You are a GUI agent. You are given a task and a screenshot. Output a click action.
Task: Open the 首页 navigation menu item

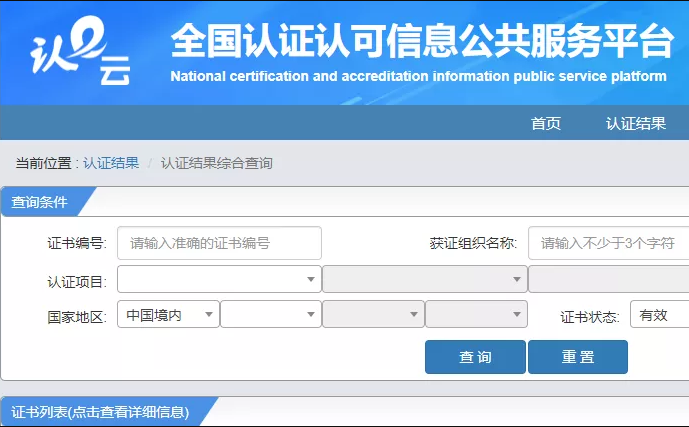click(x=545, y=124)
